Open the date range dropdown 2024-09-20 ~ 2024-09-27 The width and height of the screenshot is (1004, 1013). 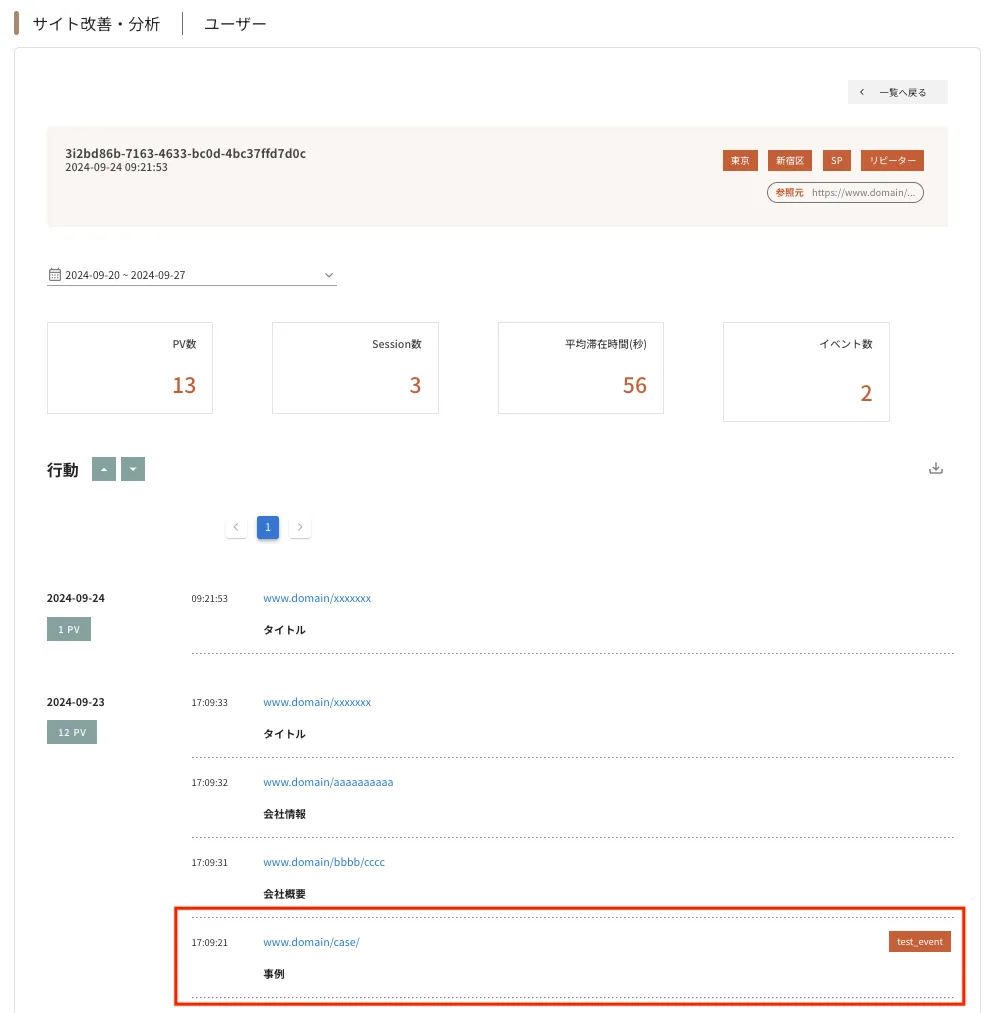point(192,275)
